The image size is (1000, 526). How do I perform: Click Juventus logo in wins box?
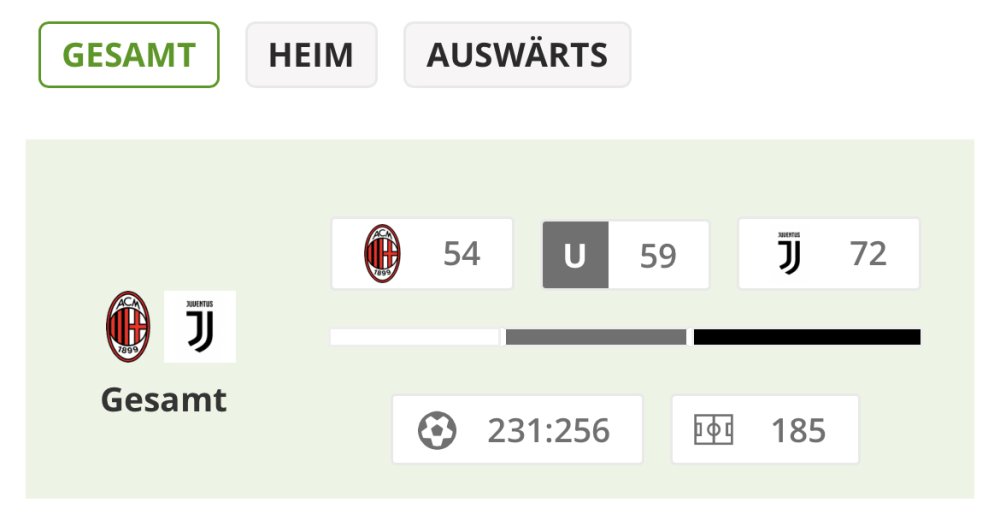tap(790, 254)
